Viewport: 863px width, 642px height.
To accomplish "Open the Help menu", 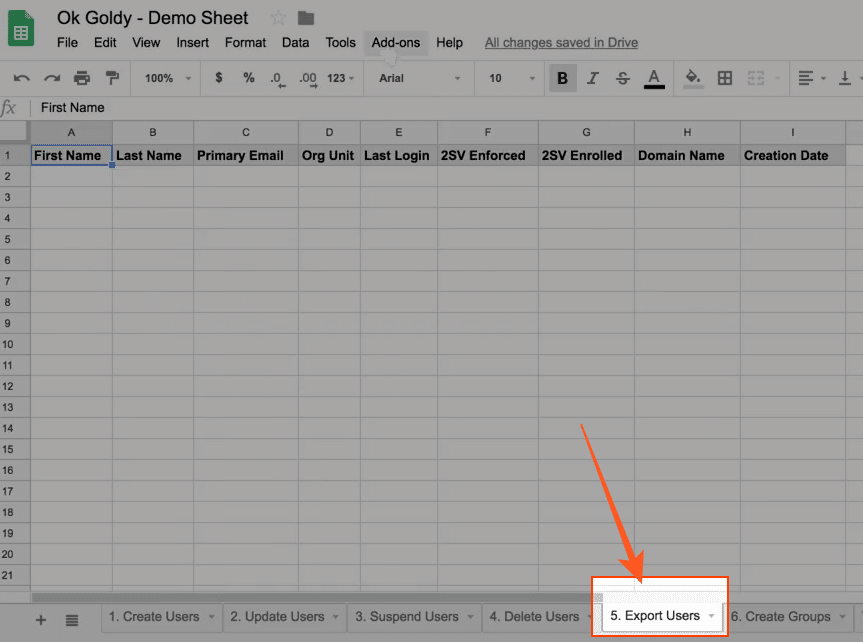I will click(450, 42).
